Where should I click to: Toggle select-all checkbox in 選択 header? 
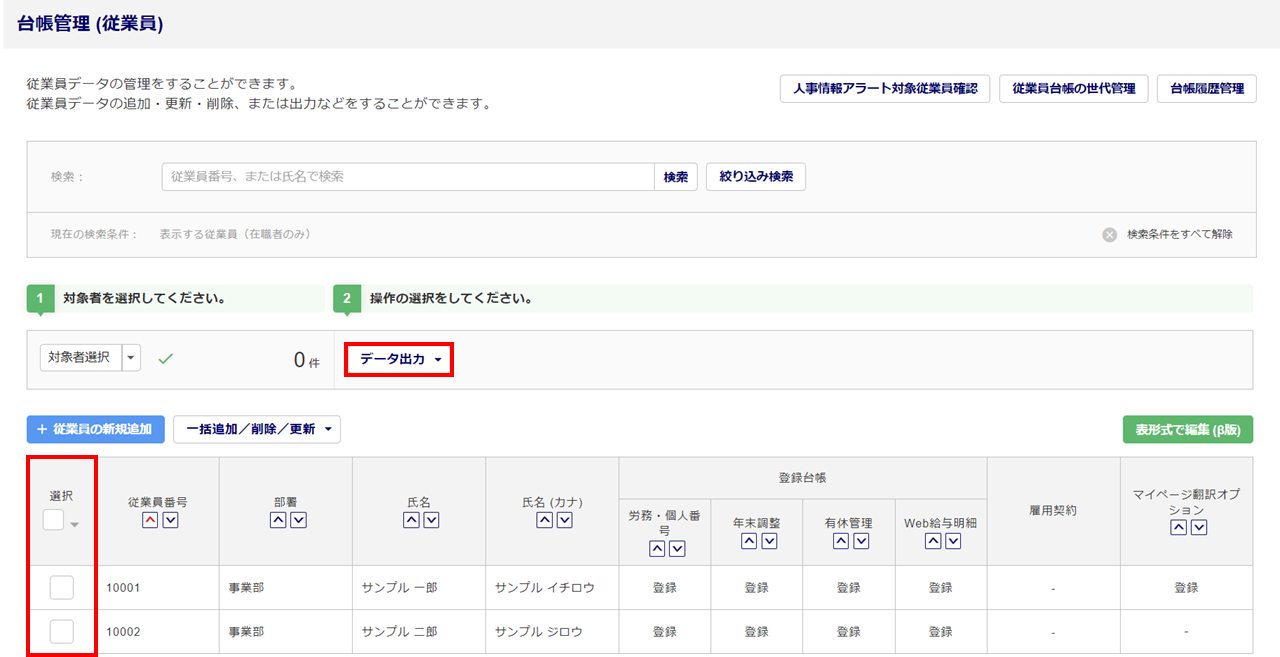53,520
